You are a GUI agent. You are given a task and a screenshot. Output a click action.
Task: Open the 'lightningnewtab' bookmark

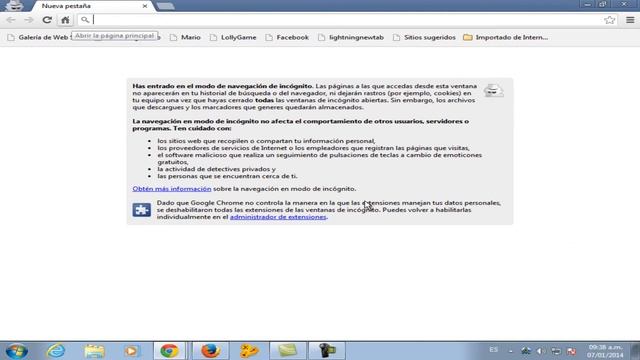(351, 37)
